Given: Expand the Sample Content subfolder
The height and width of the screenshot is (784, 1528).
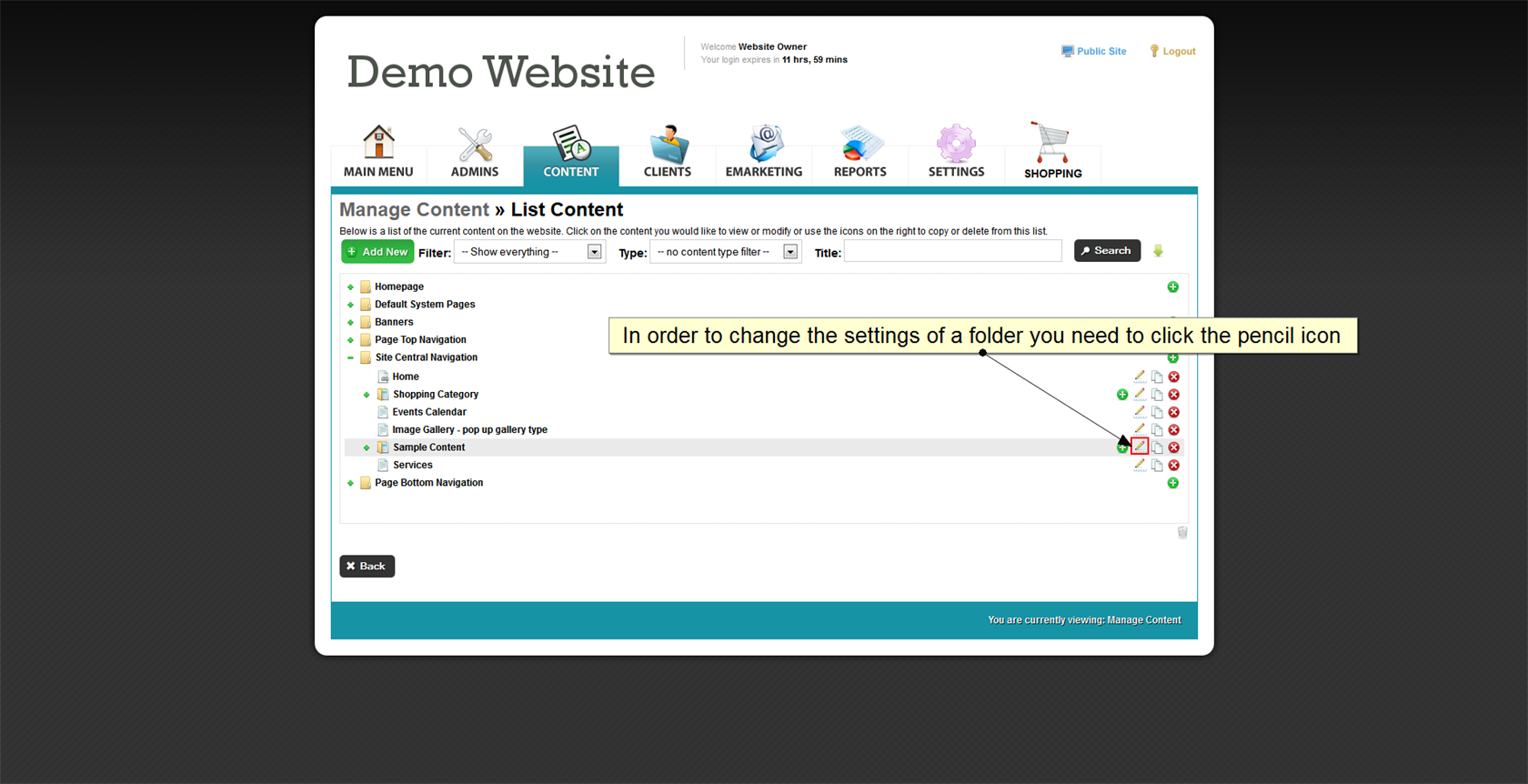Looking at the screenshot, I should coord(367,448).
